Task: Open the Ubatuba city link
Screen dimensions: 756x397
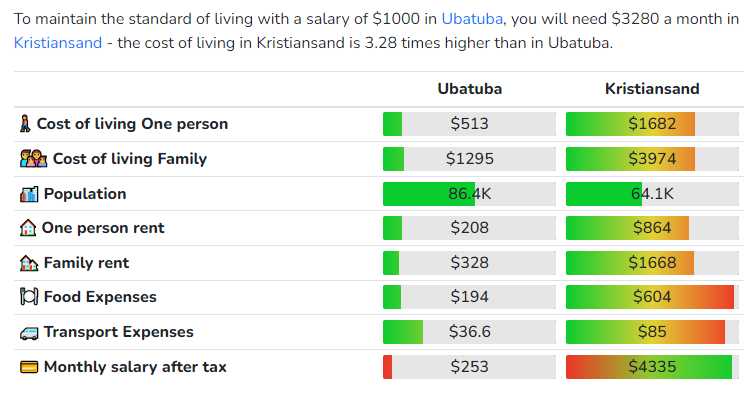Action: [x=472, y=19]
